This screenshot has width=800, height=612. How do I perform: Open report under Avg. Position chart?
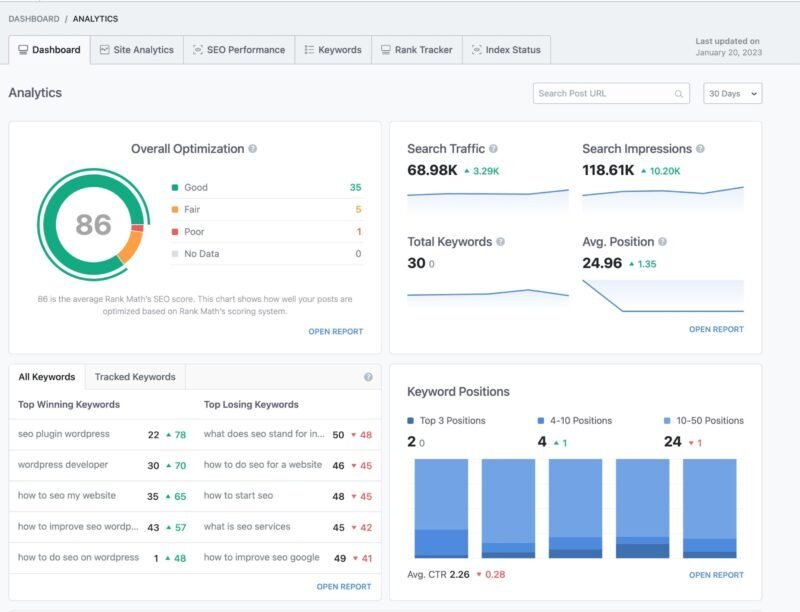pyautogui.click(x=716, y=329)
